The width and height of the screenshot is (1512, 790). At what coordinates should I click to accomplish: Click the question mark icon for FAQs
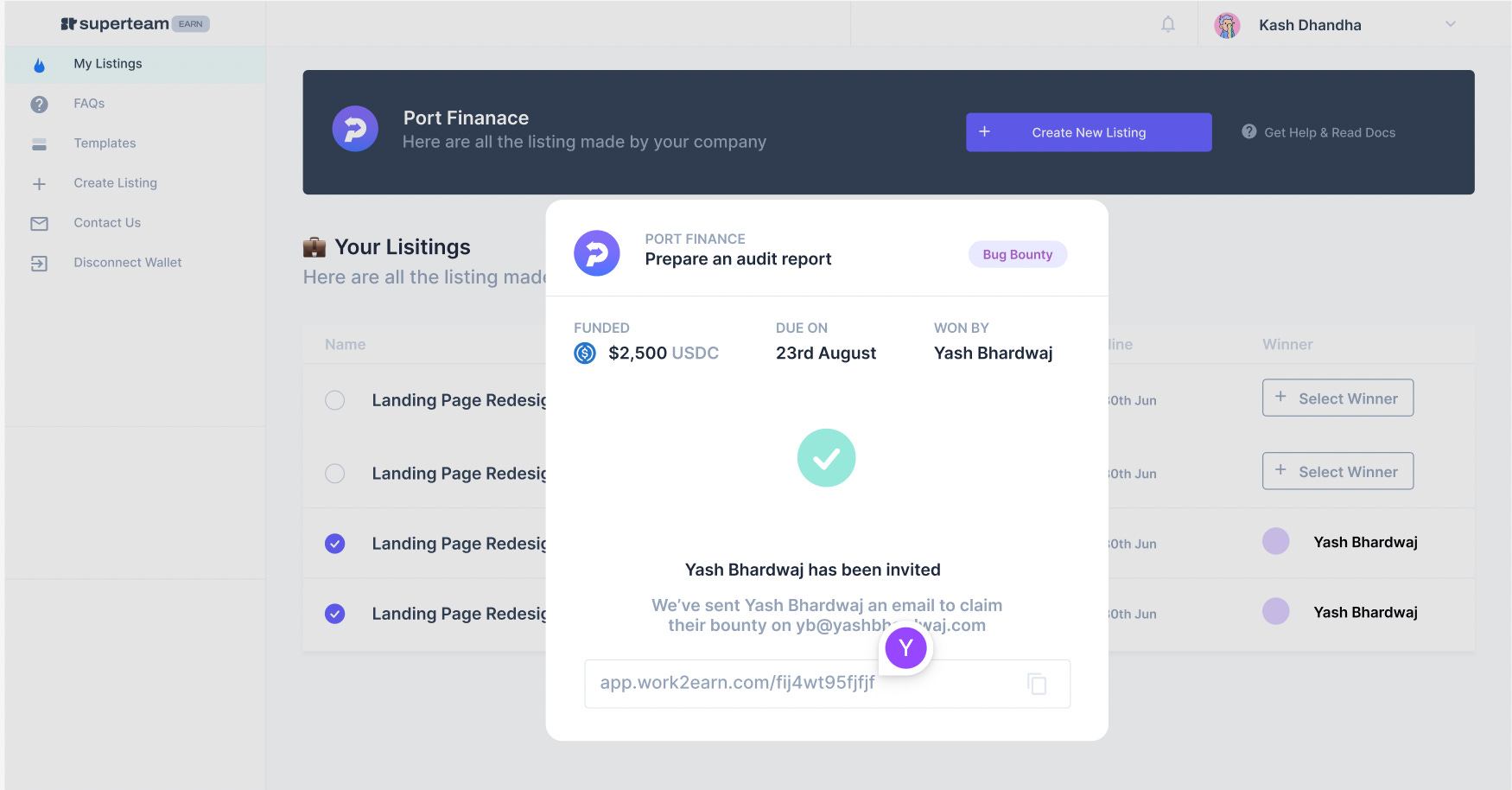[x=39, y=104]
